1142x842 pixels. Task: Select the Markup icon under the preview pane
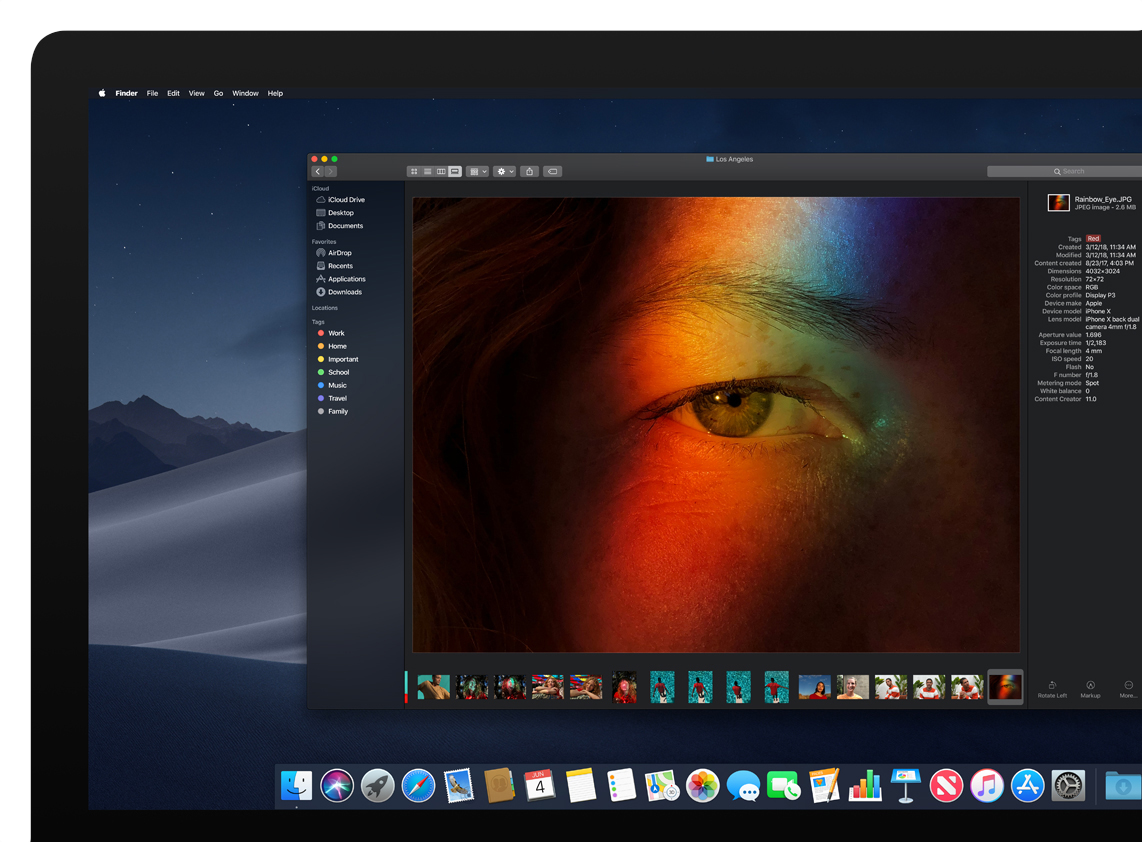click(1090, 686)
